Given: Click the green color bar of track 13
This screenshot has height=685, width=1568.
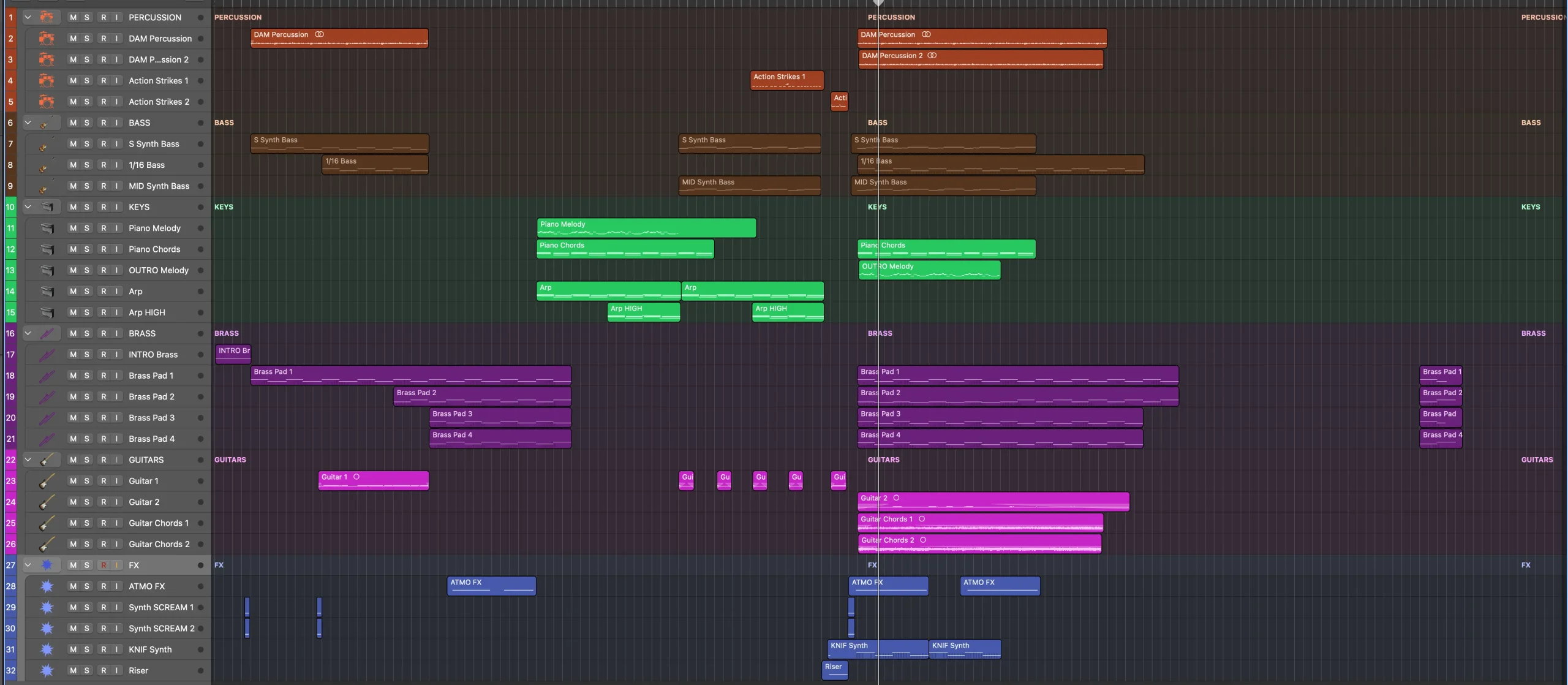Looking at the screenshot, I should [10, 270].
